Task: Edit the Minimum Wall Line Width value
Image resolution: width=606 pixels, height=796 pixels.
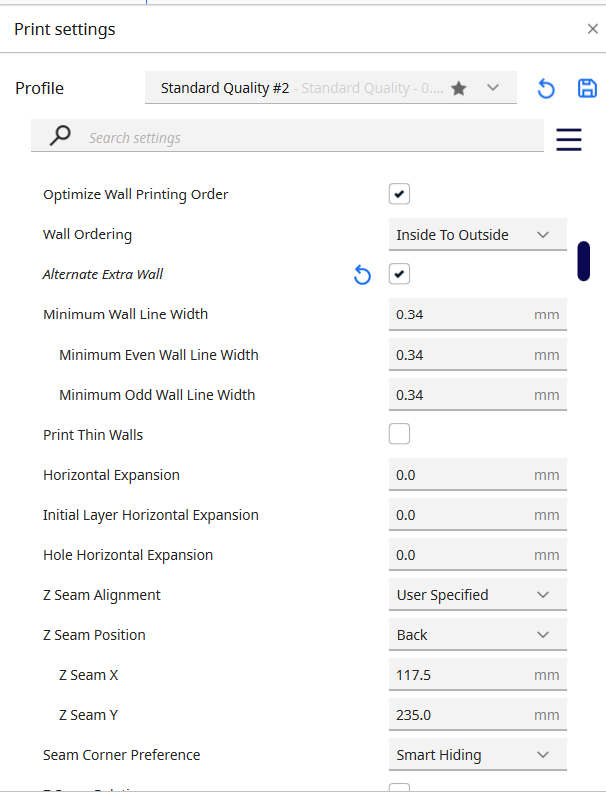Action: click(460, 315)
